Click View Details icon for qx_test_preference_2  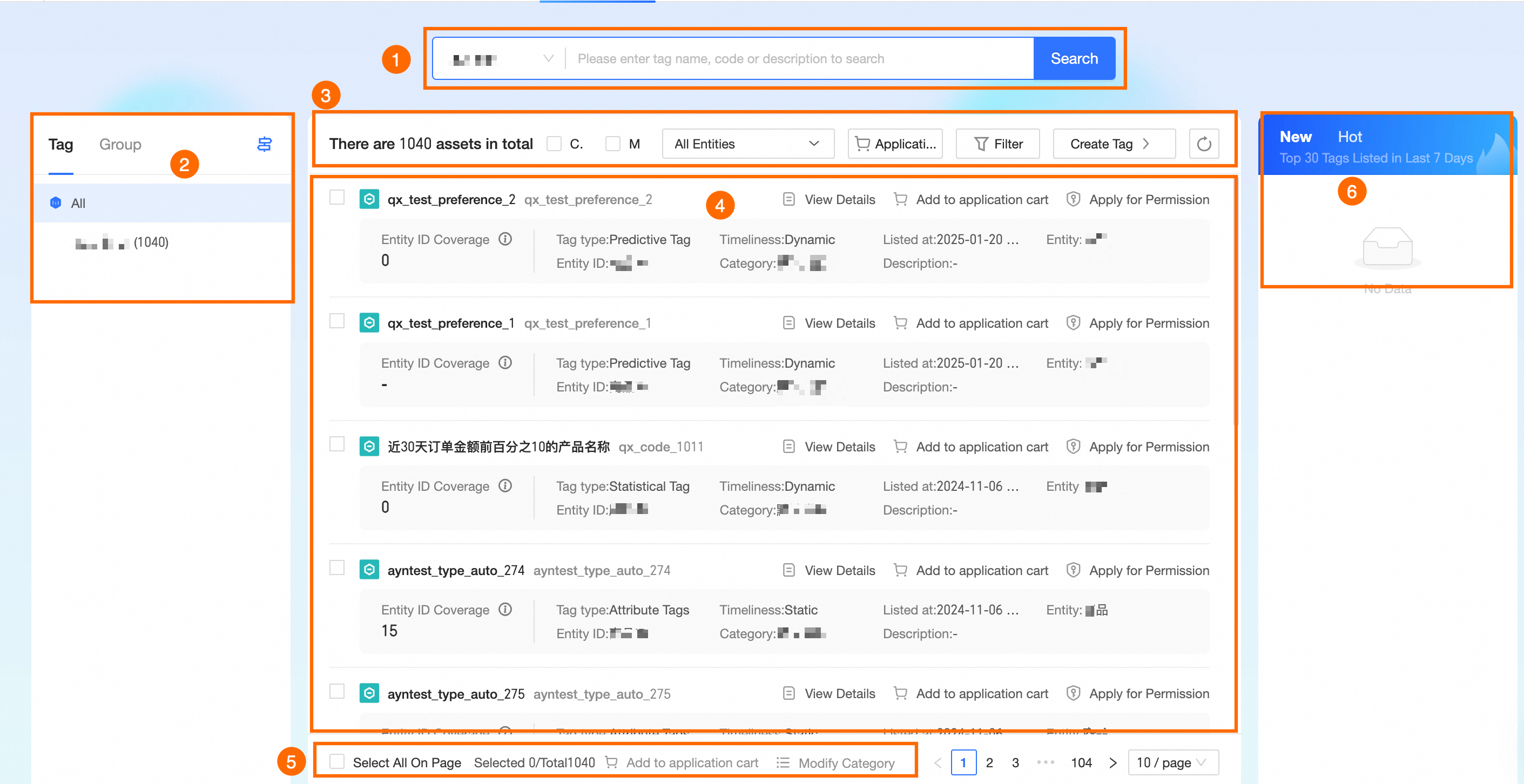[x=788, y=199]
